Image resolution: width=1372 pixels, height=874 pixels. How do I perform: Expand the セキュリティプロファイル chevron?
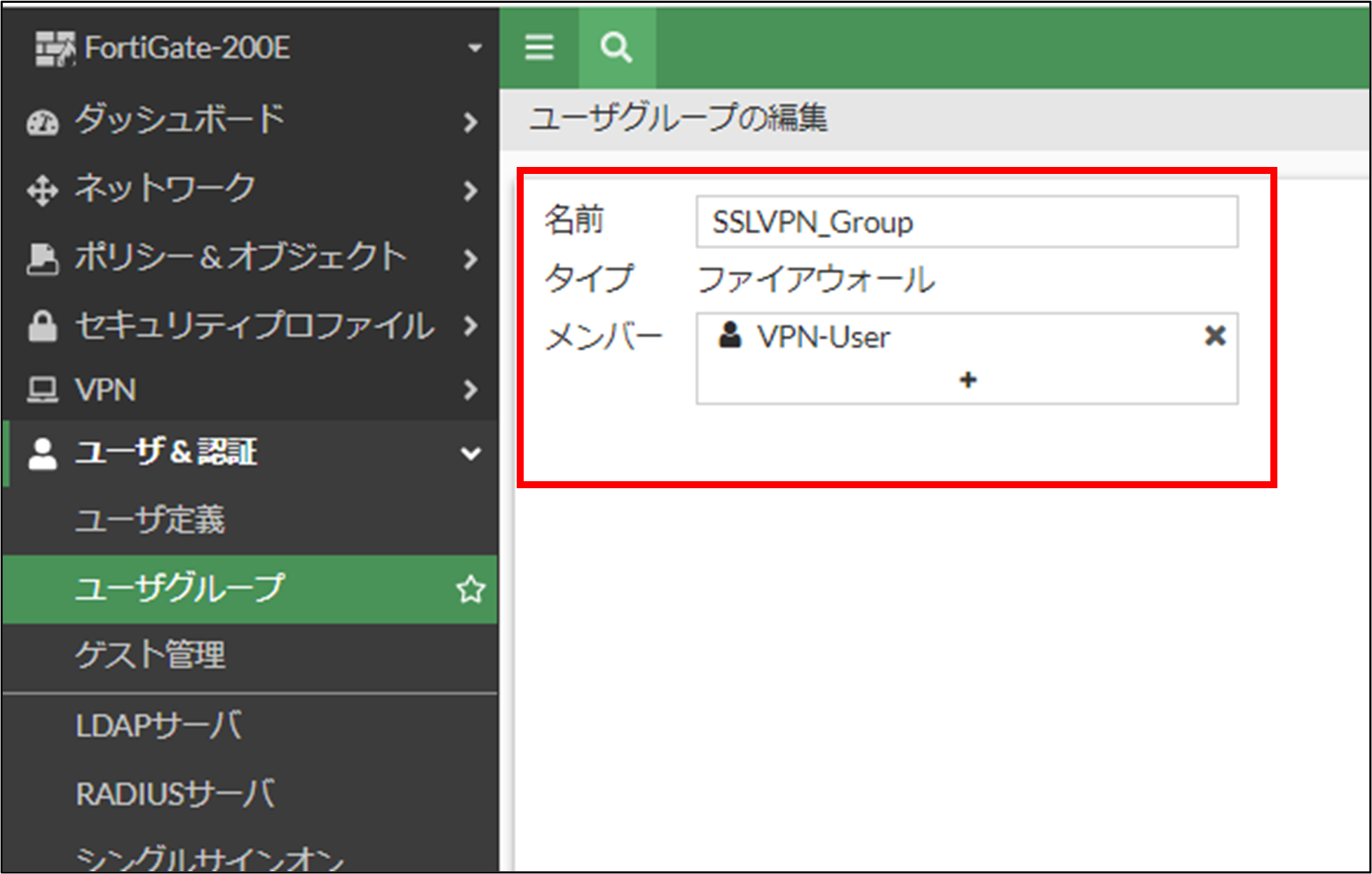[x=471, y=325]
